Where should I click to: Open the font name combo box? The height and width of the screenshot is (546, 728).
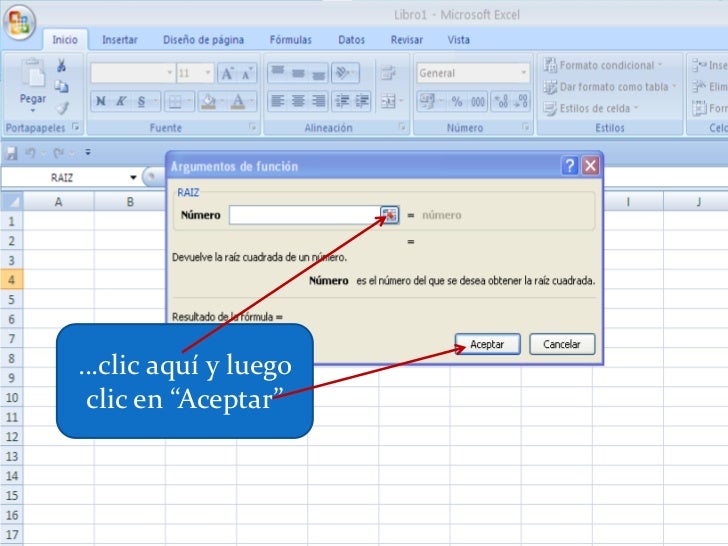[132, 73]
